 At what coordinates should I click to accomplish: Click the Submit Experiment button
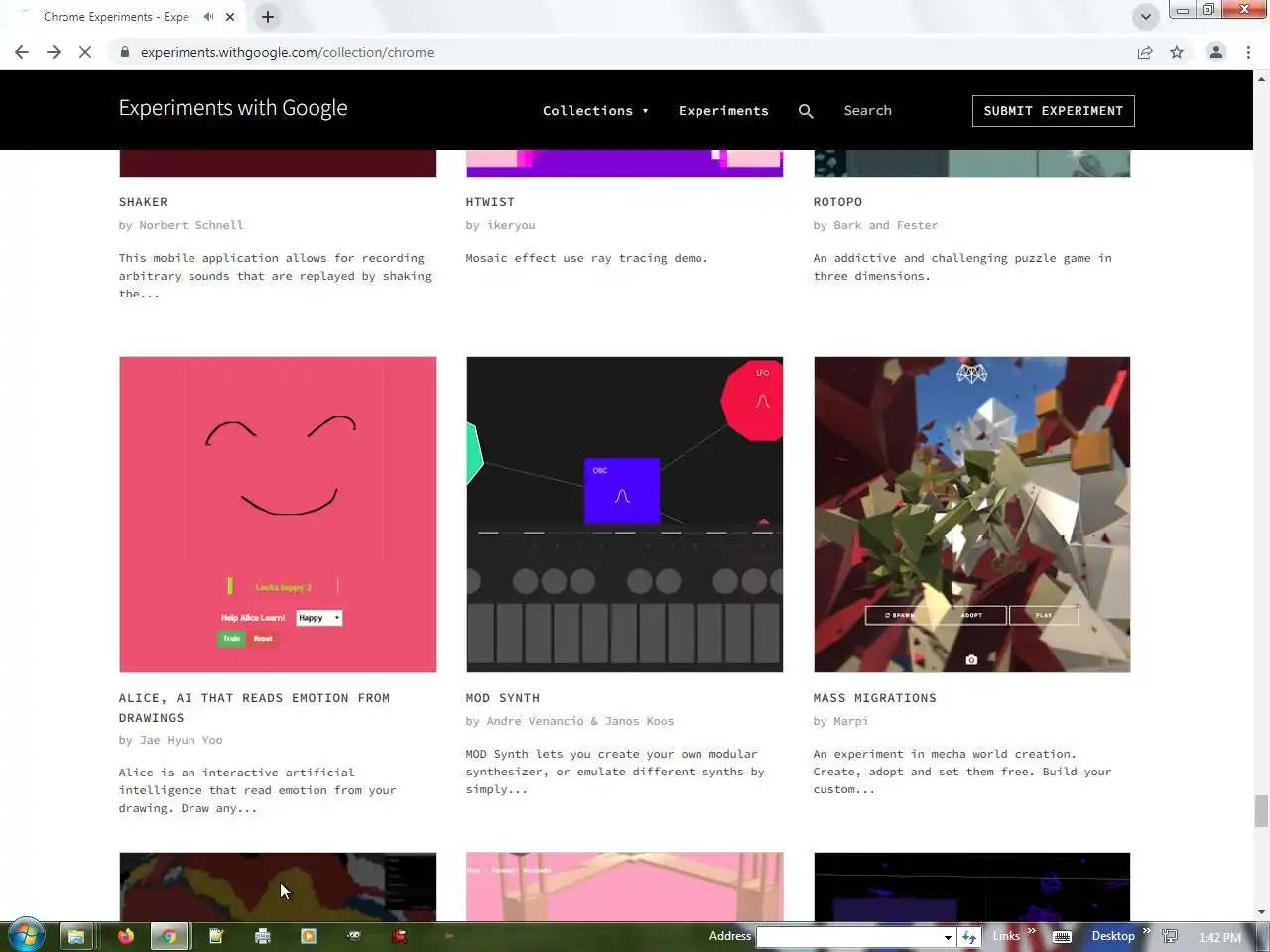click(x=1053, y=111)
